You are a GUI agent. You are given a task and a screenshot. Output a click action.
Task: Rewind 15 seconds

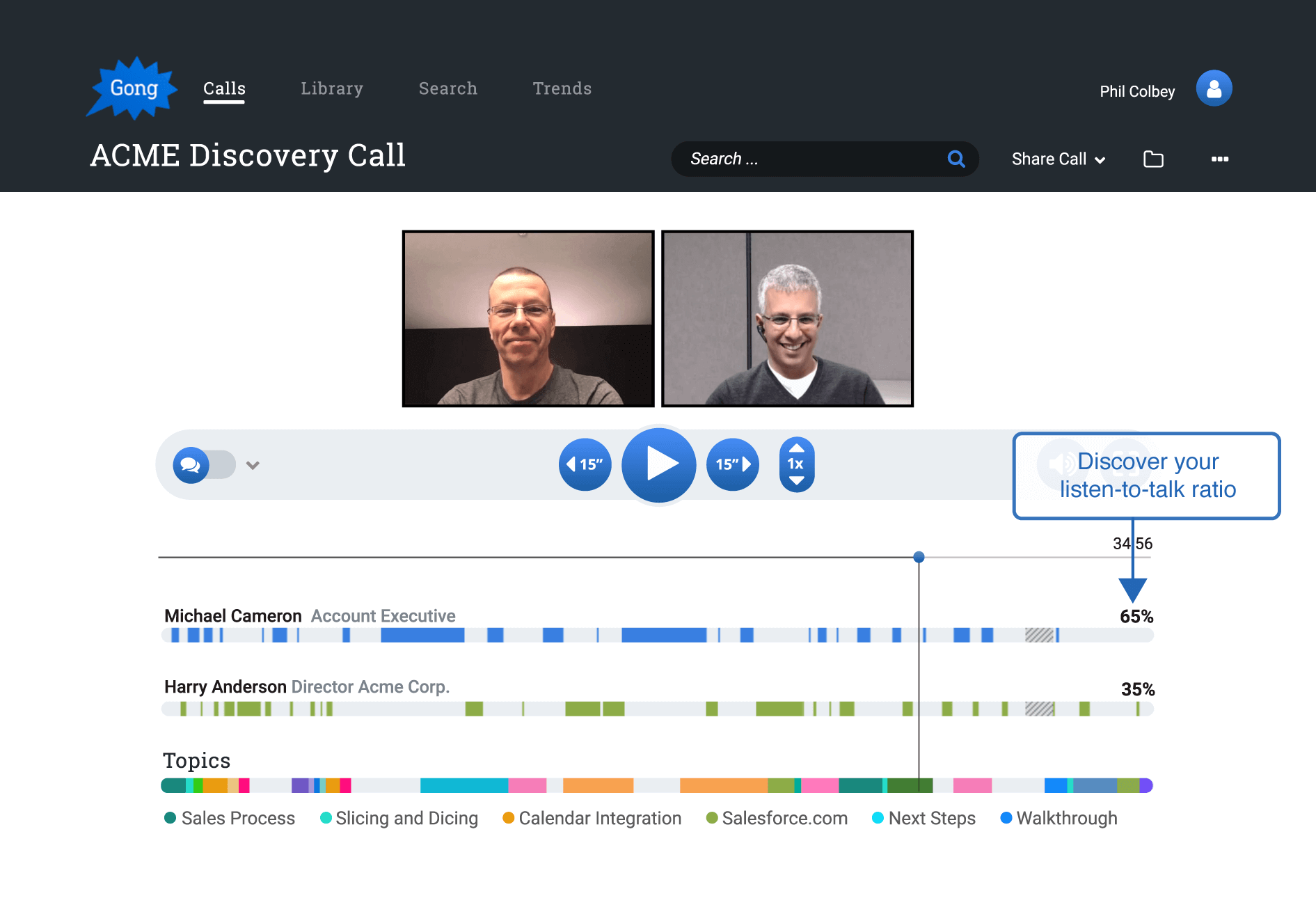585,464
